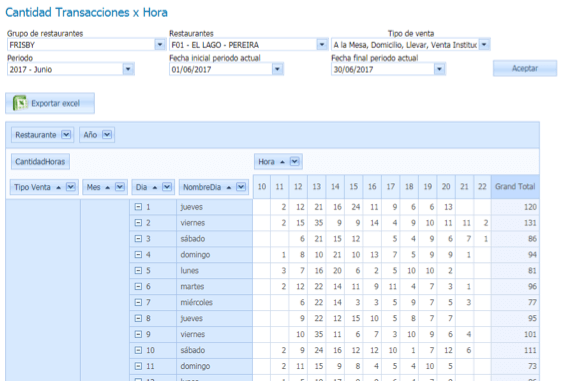Collapse day 3 row
This screenshot has height=381, width=562.
point(138,239)
